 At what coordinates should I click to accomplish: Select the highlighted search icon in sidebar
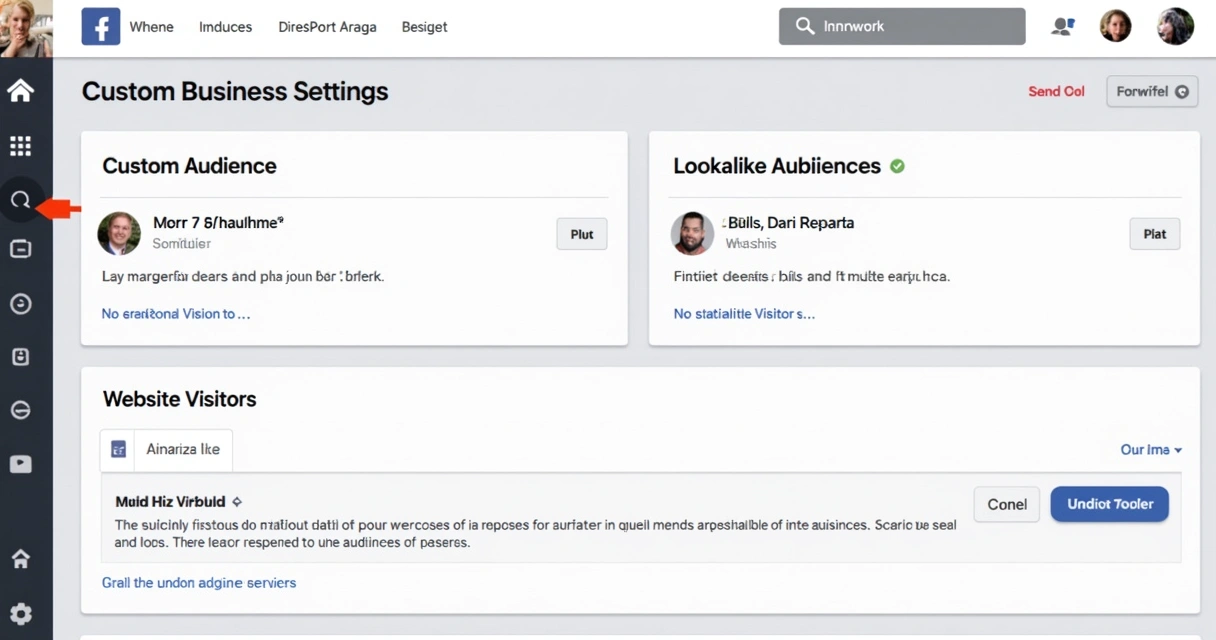click(x=20, y=200)
